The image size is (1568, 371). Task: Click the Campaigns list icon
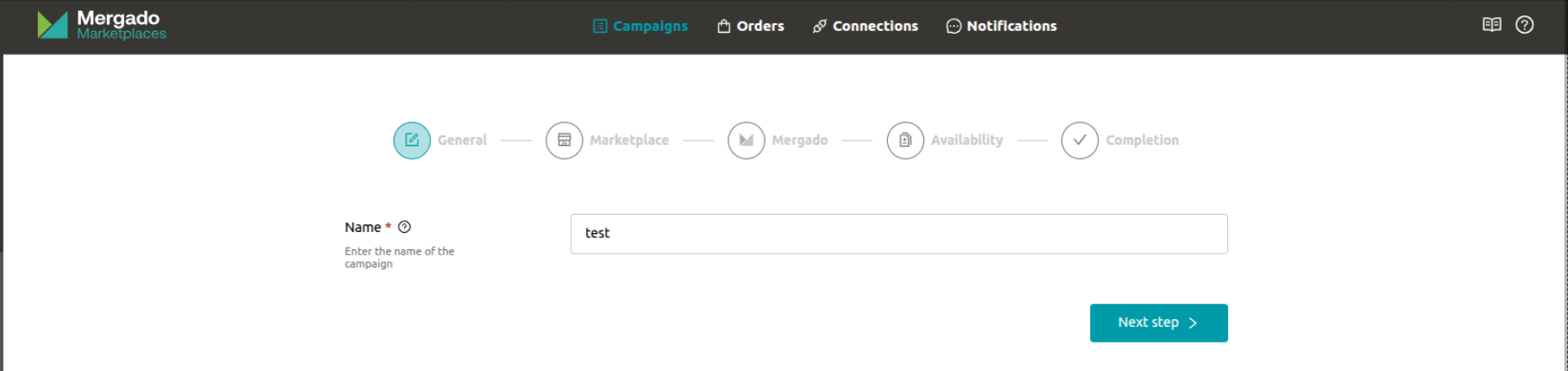tap(600, 26)
